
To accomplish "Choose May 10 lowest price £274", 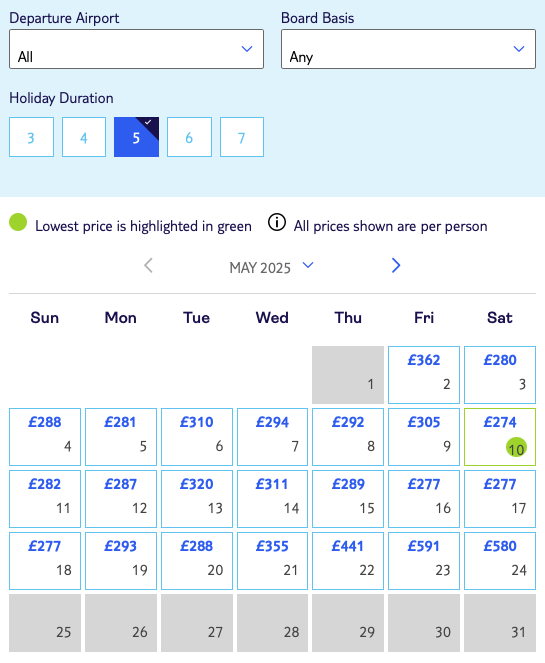I will 500,437.
